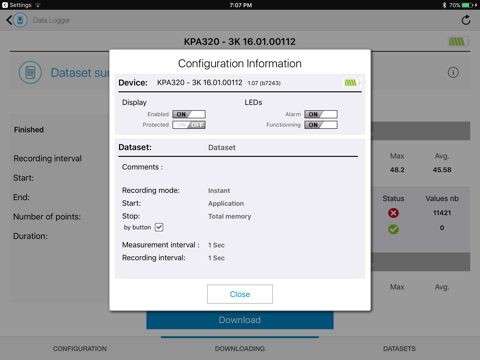Tap the 70% battery indicator in status bar
Screen dimensions: 480x360
coord(463,5)
